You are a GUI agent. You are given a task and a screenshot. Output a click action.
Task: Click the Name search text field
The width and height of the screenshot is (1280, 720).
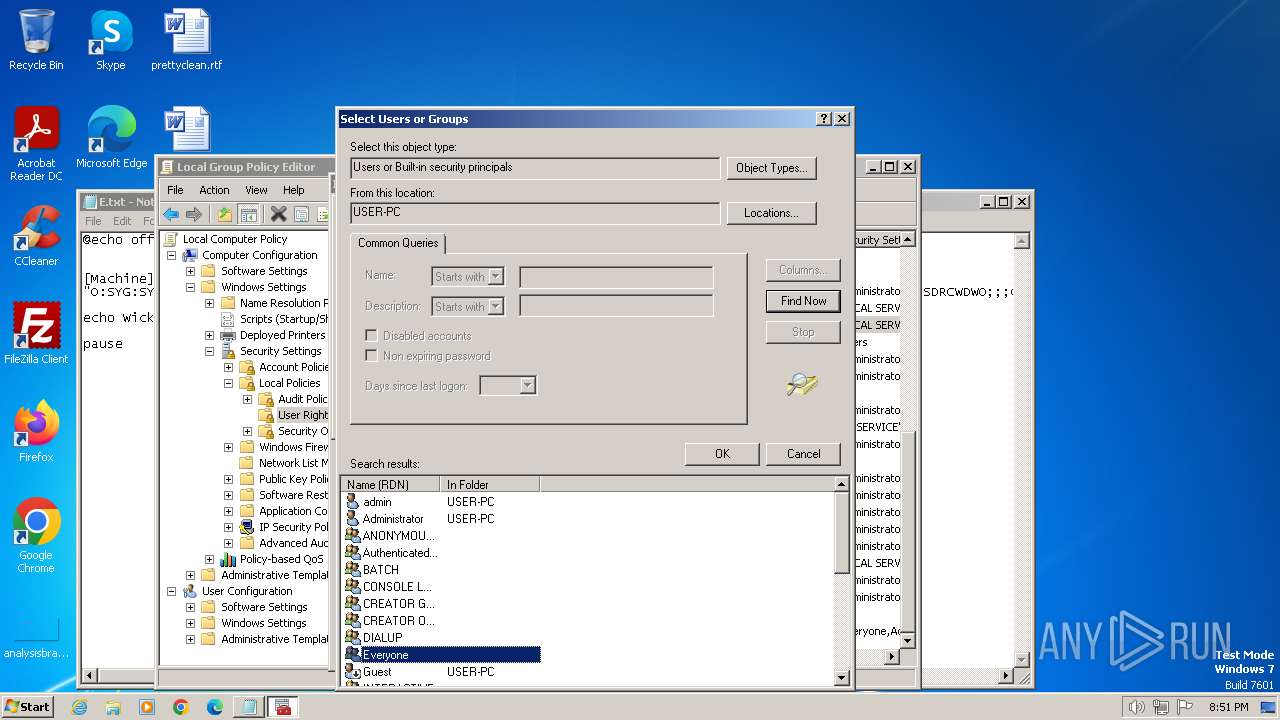(616, 277)
